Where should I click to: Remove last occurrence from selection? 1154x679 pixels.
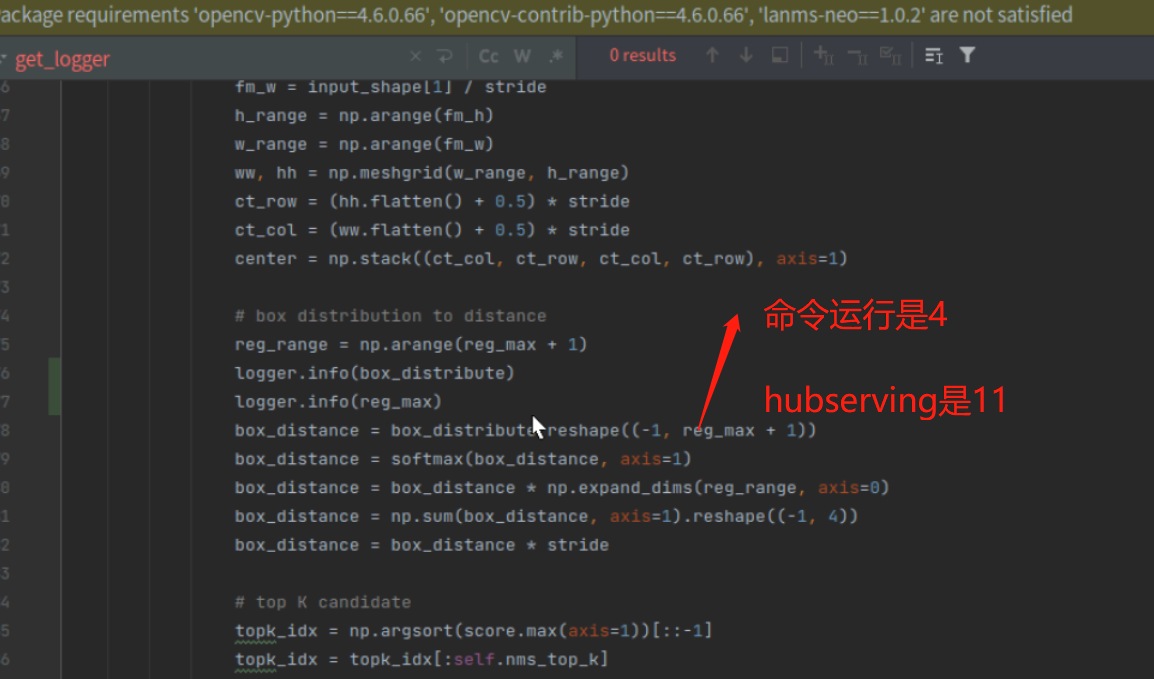(x=857, y=55)
